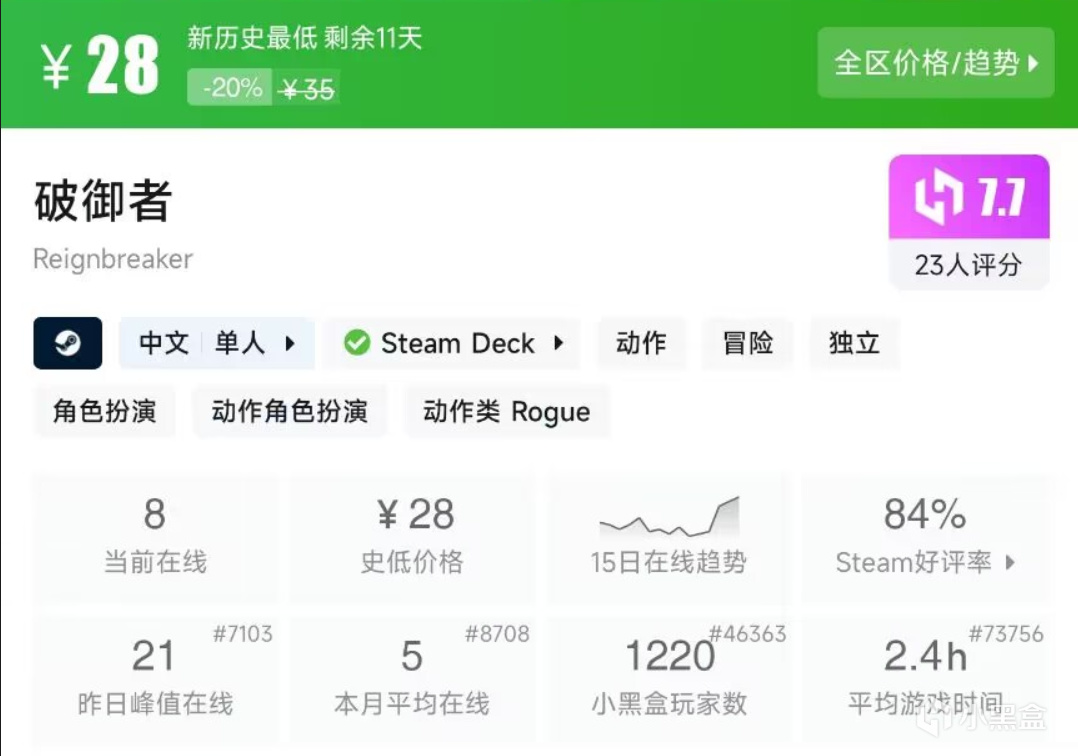Image resolution: width=1078 pixels, height=756 pixels.
Task: Select the 独立 genre tag
Action: click(854, 343)
